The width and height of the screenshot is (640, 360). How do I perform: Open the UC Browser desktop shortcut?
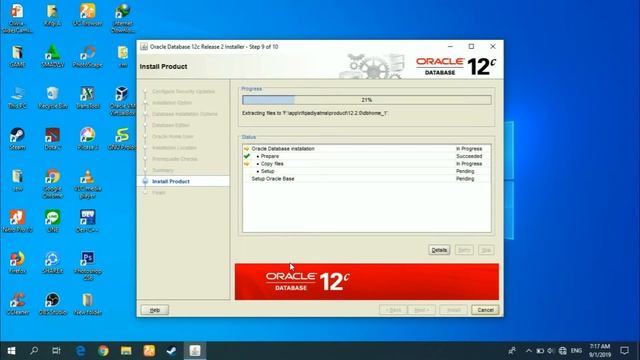click(87, 15)
